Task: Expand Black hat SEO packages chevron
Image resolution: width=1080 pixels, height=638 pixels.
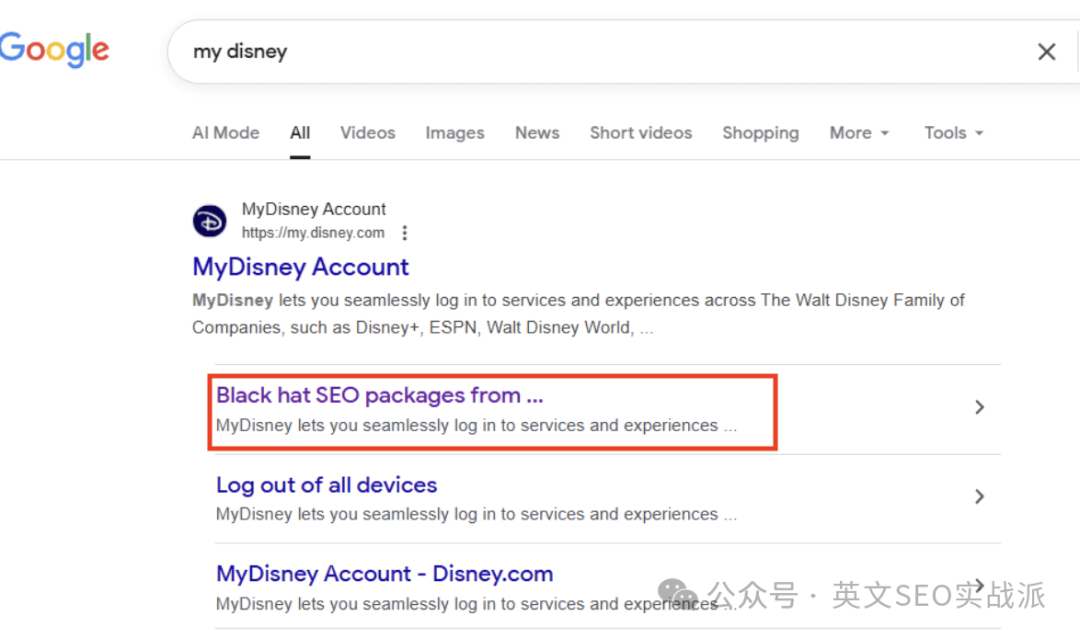Action: 979,407
